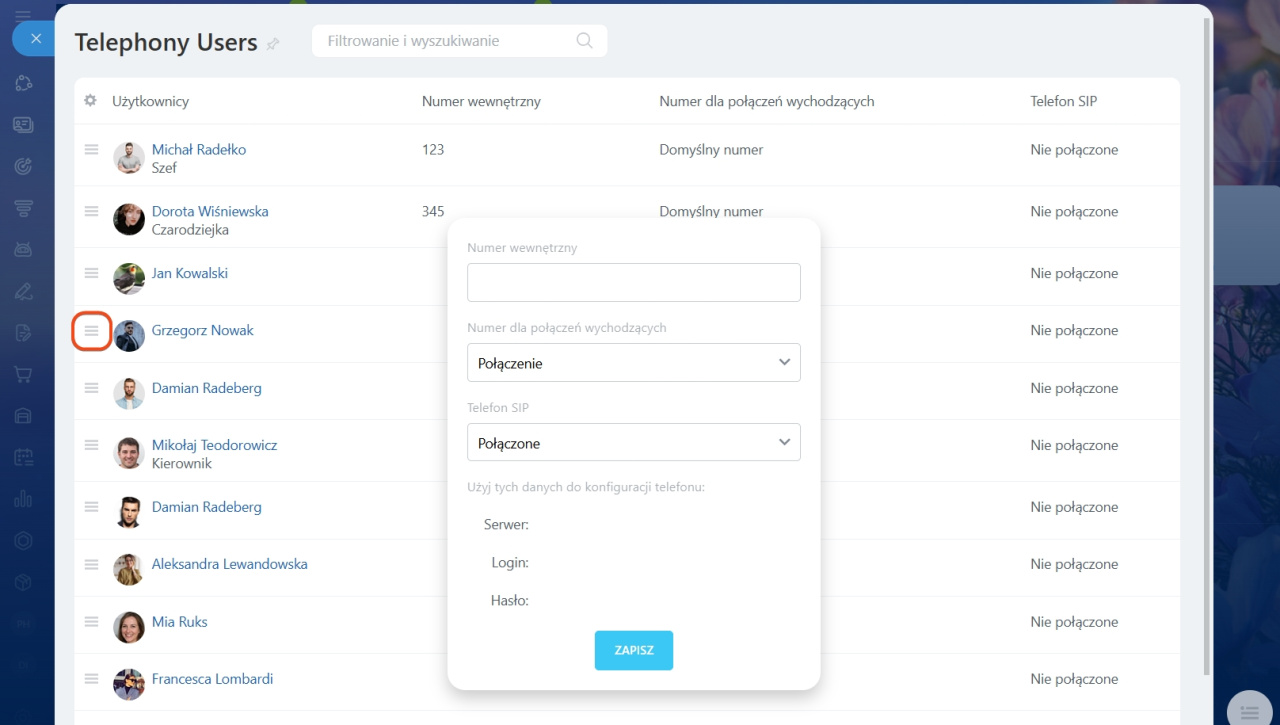The width and height of the screenshot is (1280, 725).
Task: Expand the Numer dla połączeń wychodzących dropdown
Action: click(x=633, y=363)
